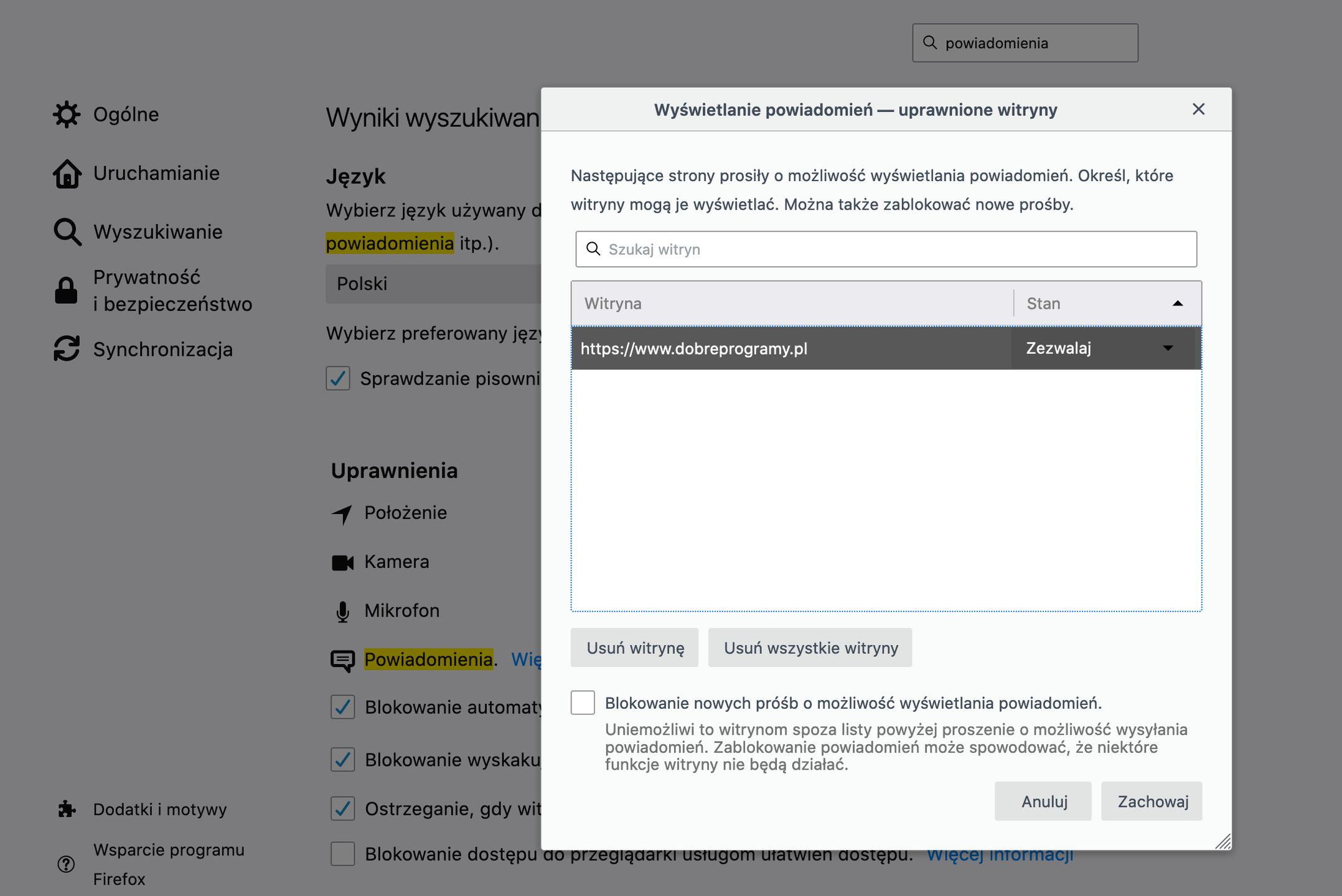1342x896 pixels.
Task: Enable Blokowanie nowych próśb o powiadomienia
Action: pos(584,702)
